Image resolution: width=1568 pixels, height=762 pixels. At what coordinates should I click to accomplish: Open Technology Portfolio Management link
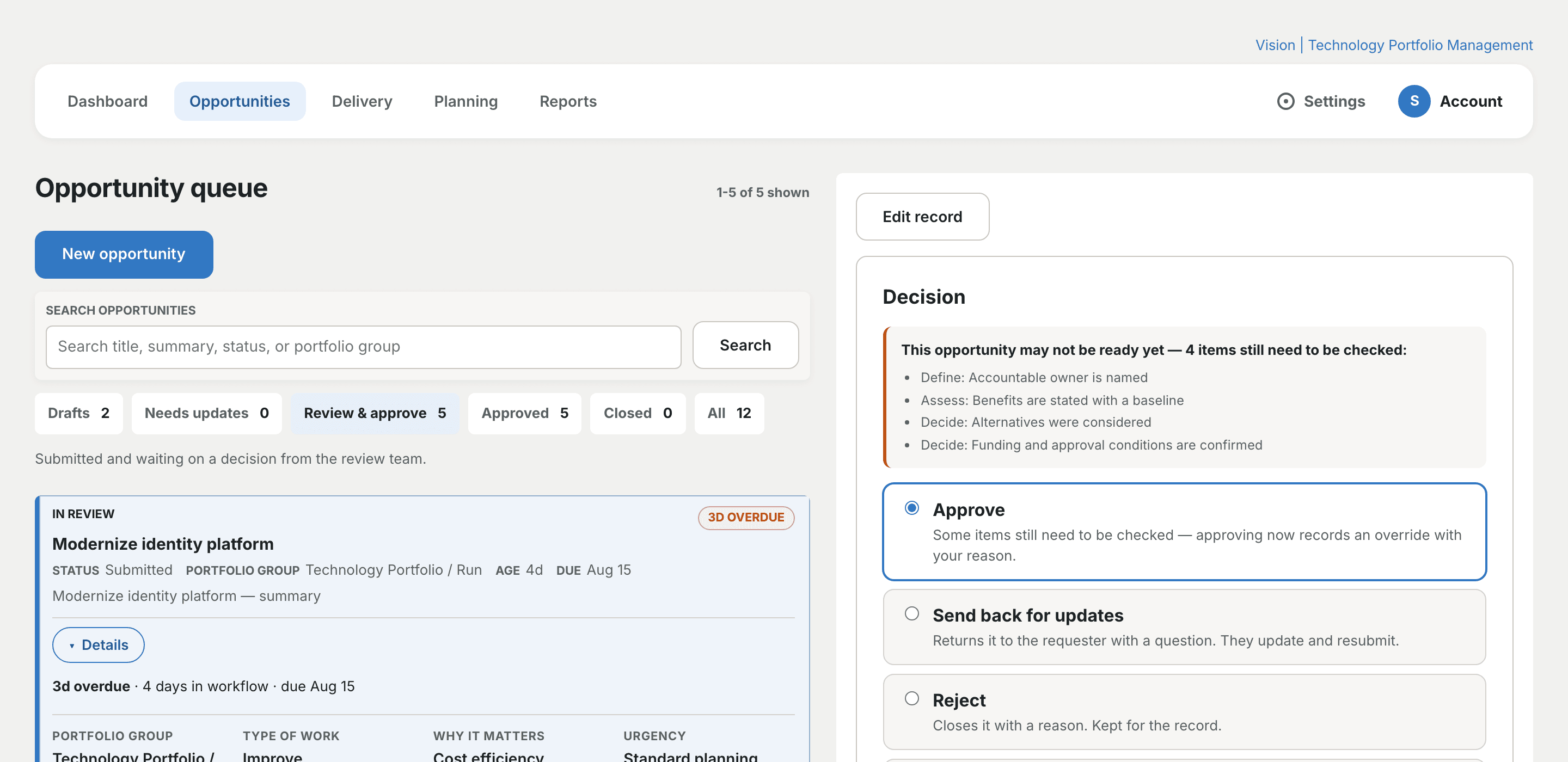coord(1419,45)
